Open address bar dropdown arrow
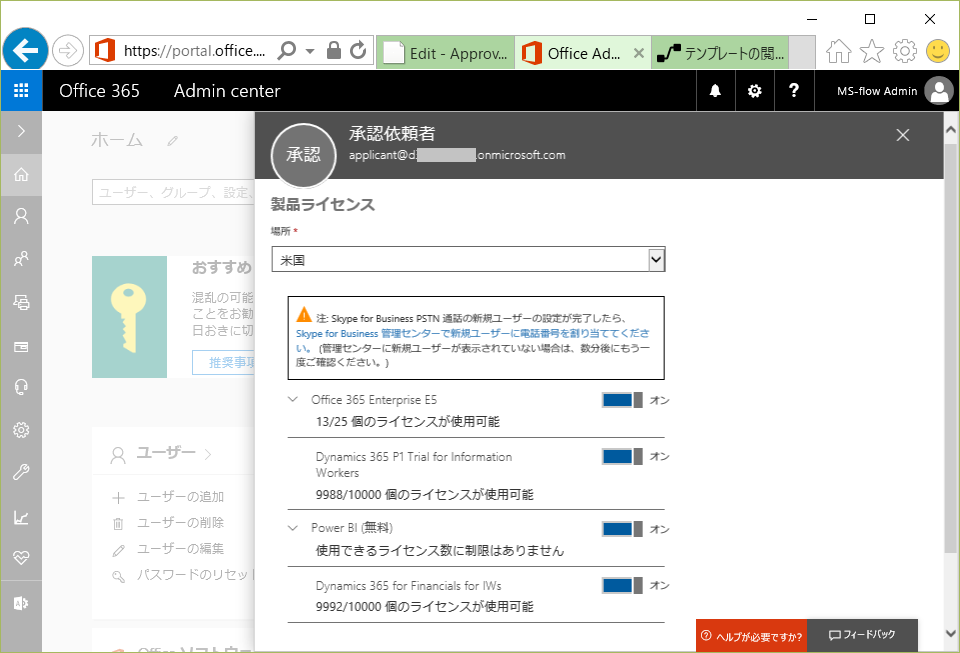Image resolution: width=960 pixels, height=653 pixels. 310,51
